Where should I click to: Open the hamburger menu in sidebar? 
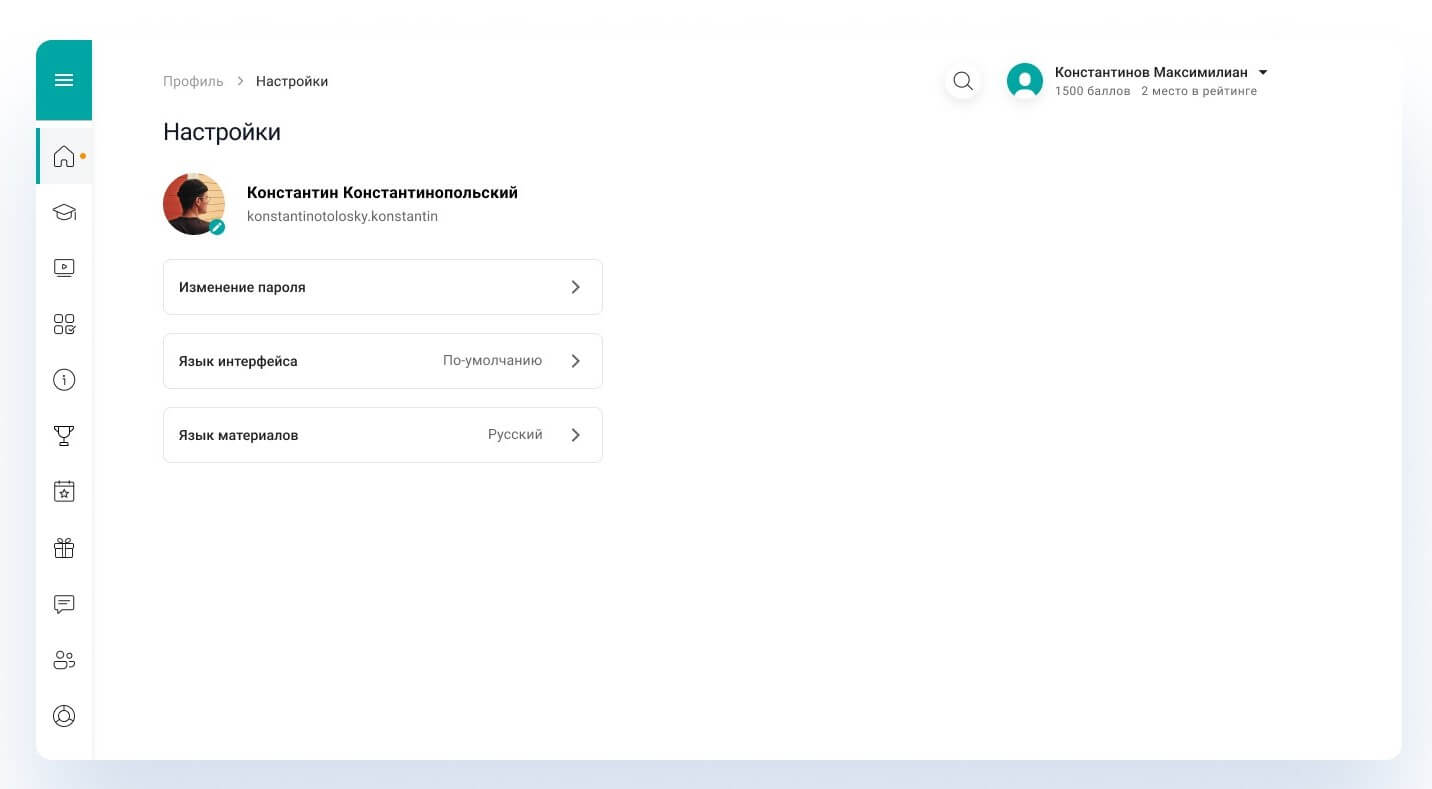tap(64, 80)
